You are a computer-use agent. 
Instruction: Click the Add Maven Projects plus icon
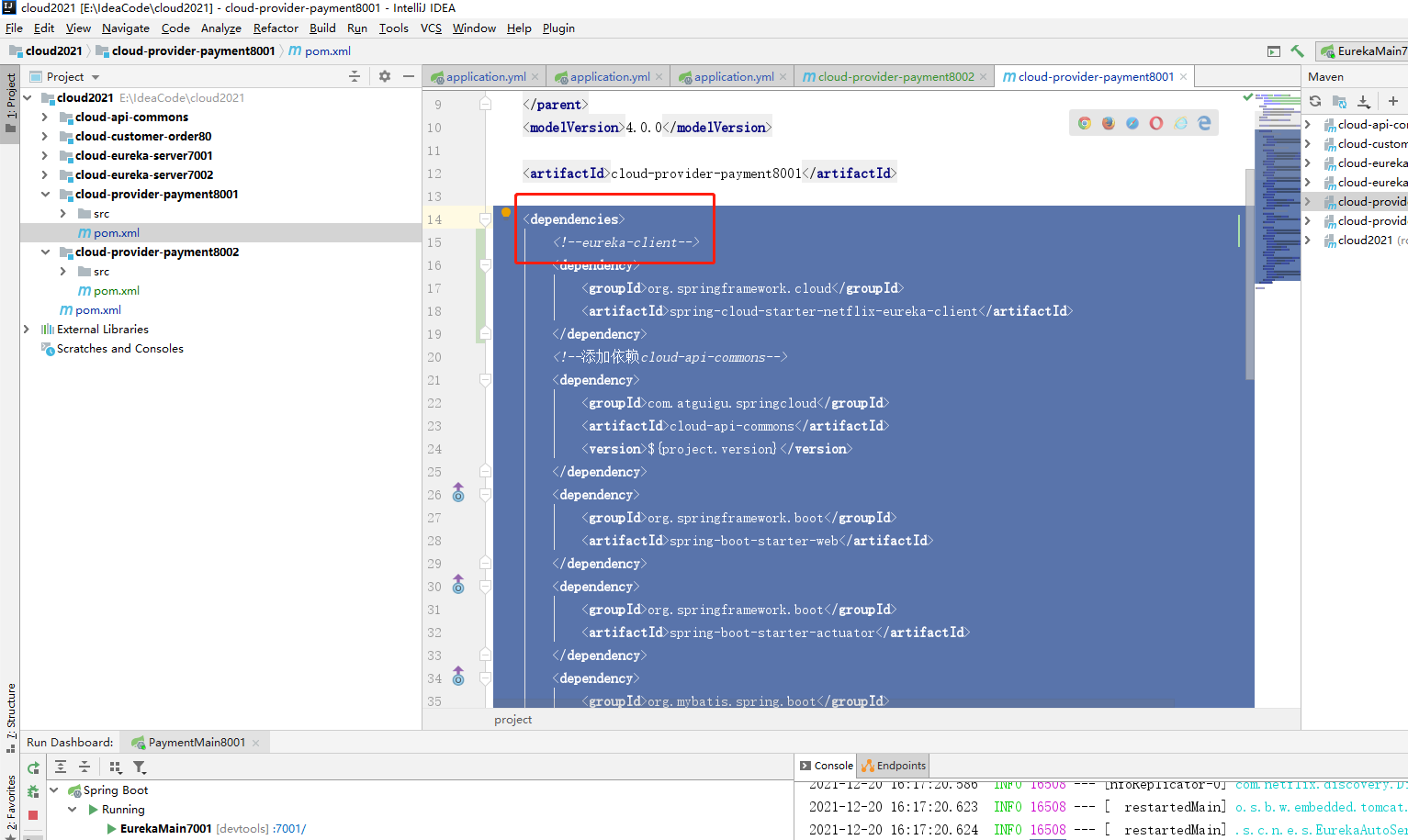pyautogui.click(x=1393, y=101)
